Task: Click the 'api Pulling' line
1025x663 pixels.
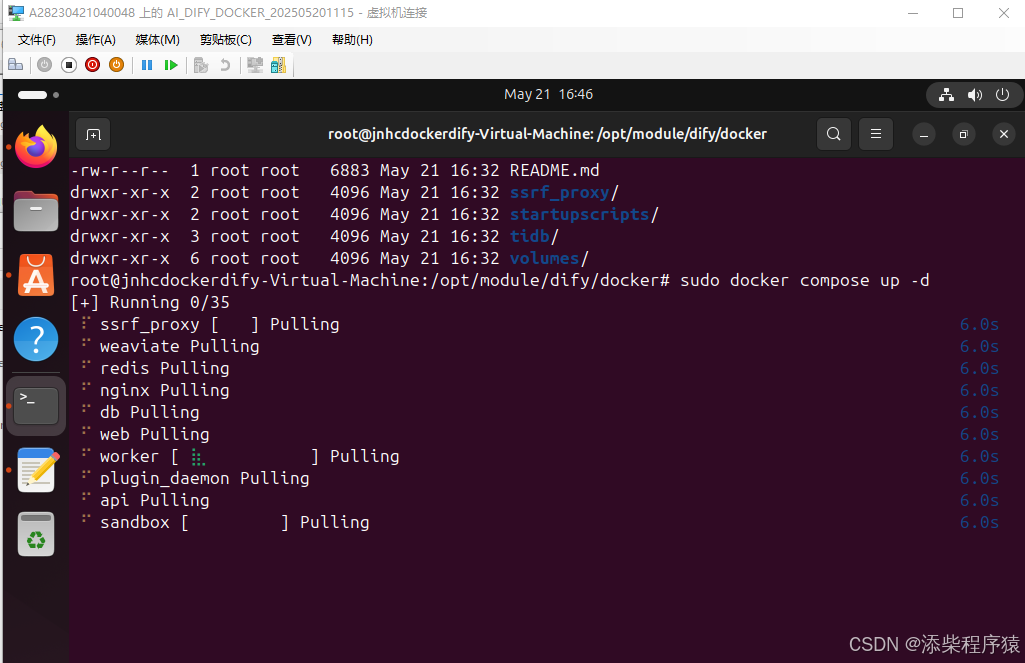Action: point(154,500)
